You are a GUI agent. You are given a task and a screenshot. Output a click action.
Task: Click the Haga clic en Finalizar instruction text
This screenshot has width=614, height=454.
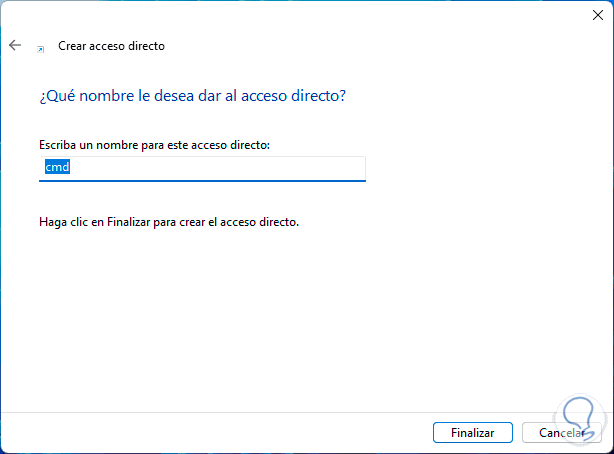(169, 221)
